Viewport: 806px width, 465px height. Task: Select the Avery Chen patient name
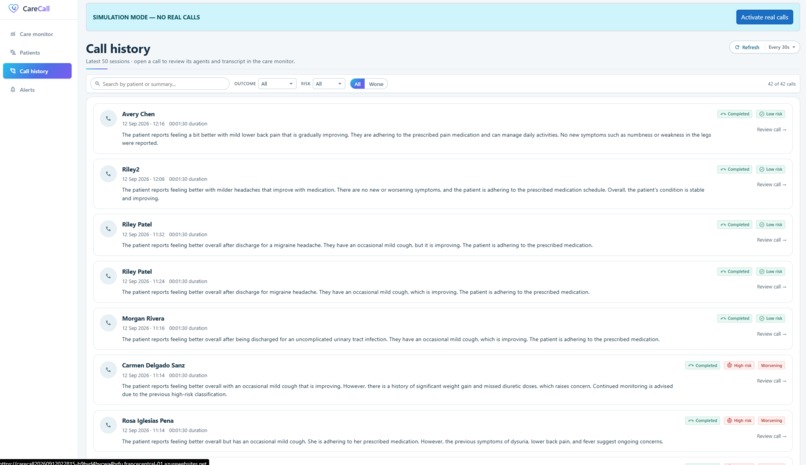[138, 114]
